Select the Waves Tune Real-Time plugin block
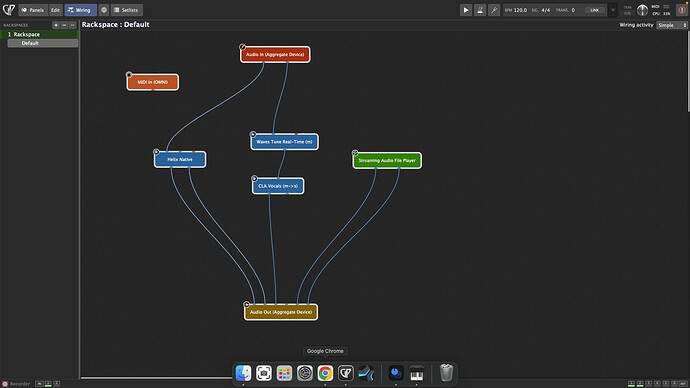 pyautogui.click(x=284, y=142)
